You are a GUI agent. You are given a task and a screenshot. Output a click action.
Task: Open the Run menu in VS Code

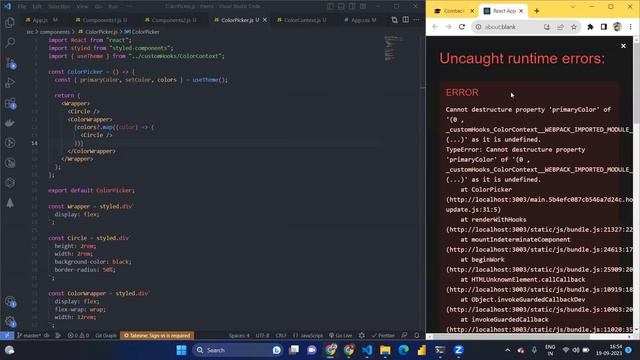[x=113, y=7]
